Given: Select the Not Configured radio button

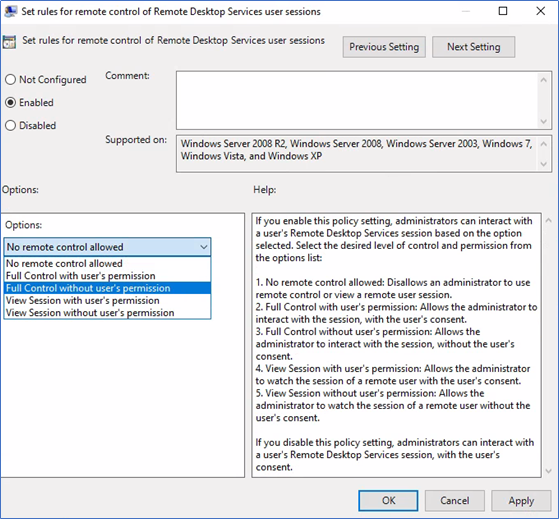Looking at the screenshot, I should (10, 79).
